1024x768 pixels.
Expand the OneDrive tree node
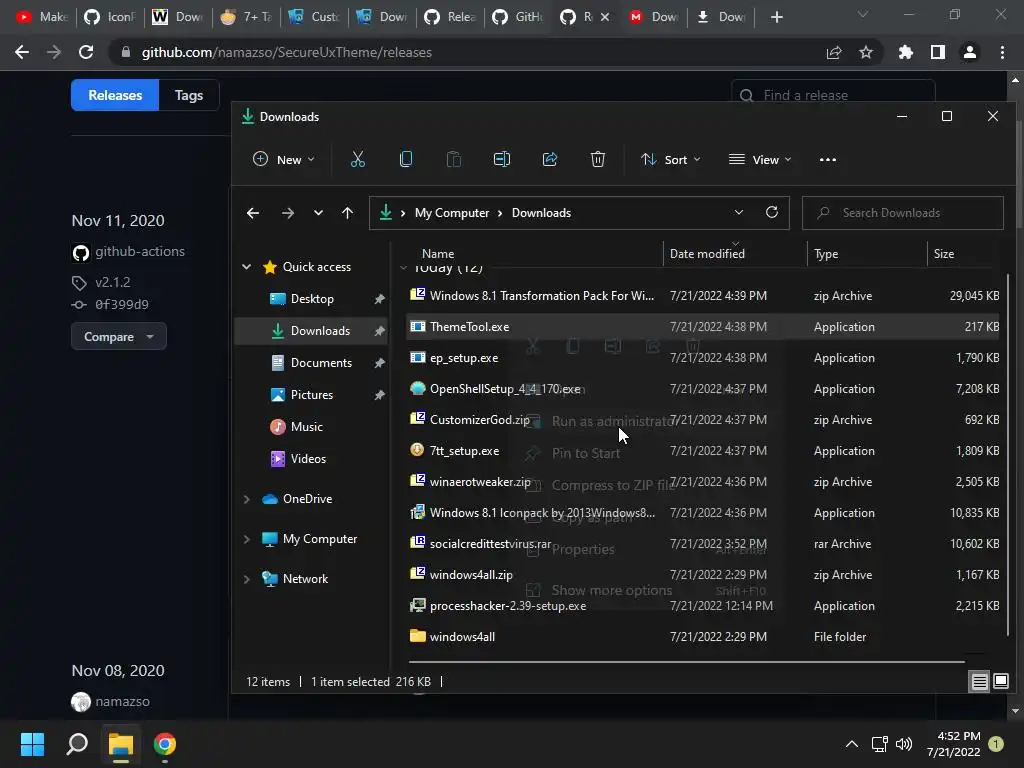247,499
